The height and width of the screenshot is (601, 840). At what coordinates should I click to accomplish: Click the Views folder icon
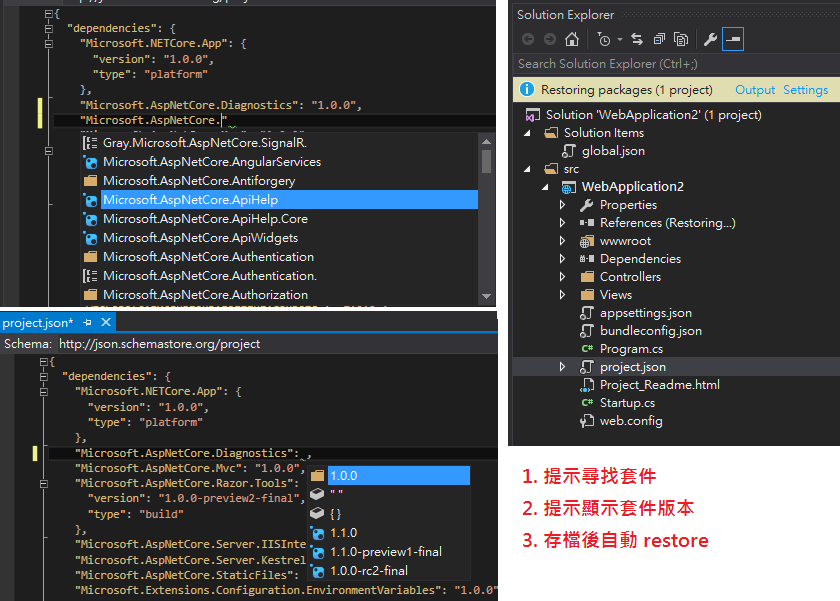click(x=587, y=295)
